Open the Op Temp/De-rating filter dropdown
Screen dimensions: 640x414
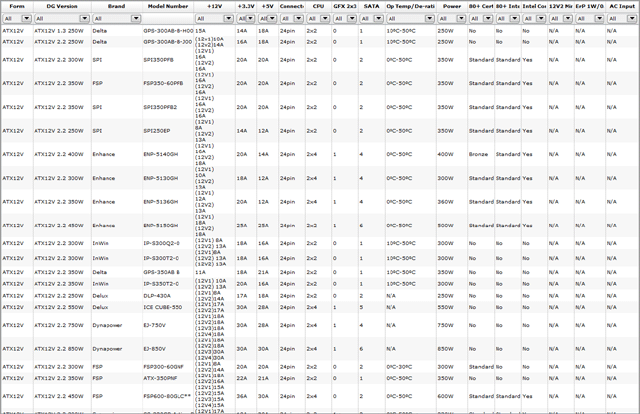click(x=410, y=18)
